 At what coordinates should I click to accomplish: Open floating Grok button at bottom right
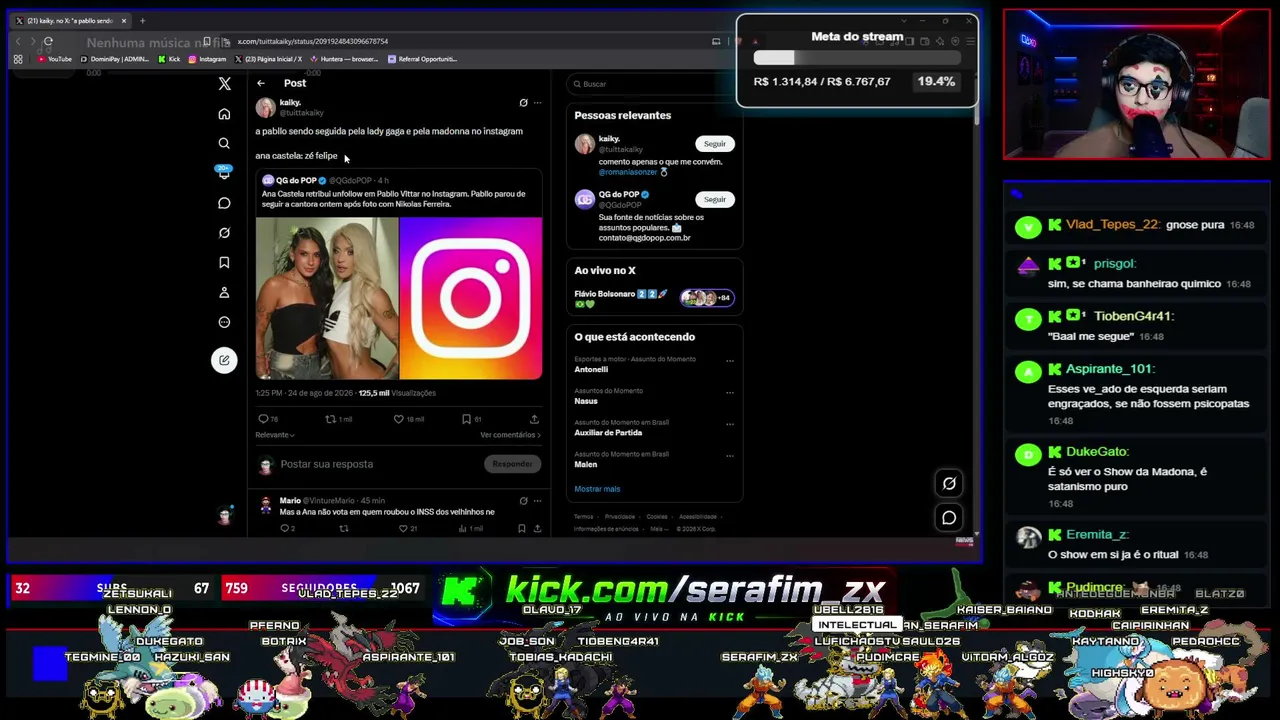point(949,484)
